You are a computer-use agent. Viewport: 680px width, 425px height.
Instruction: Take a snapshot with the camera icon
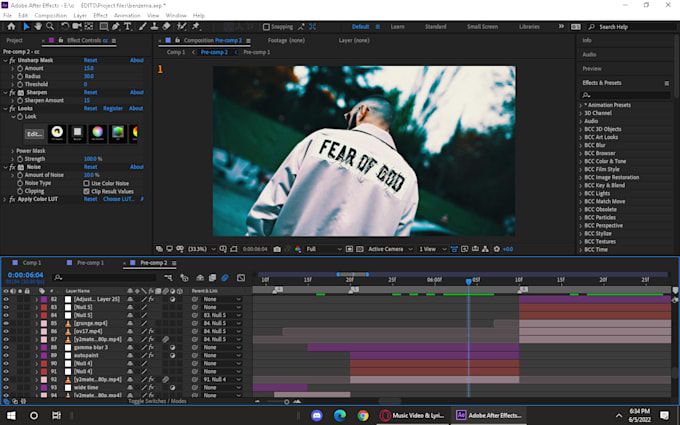tap(277, 249)
